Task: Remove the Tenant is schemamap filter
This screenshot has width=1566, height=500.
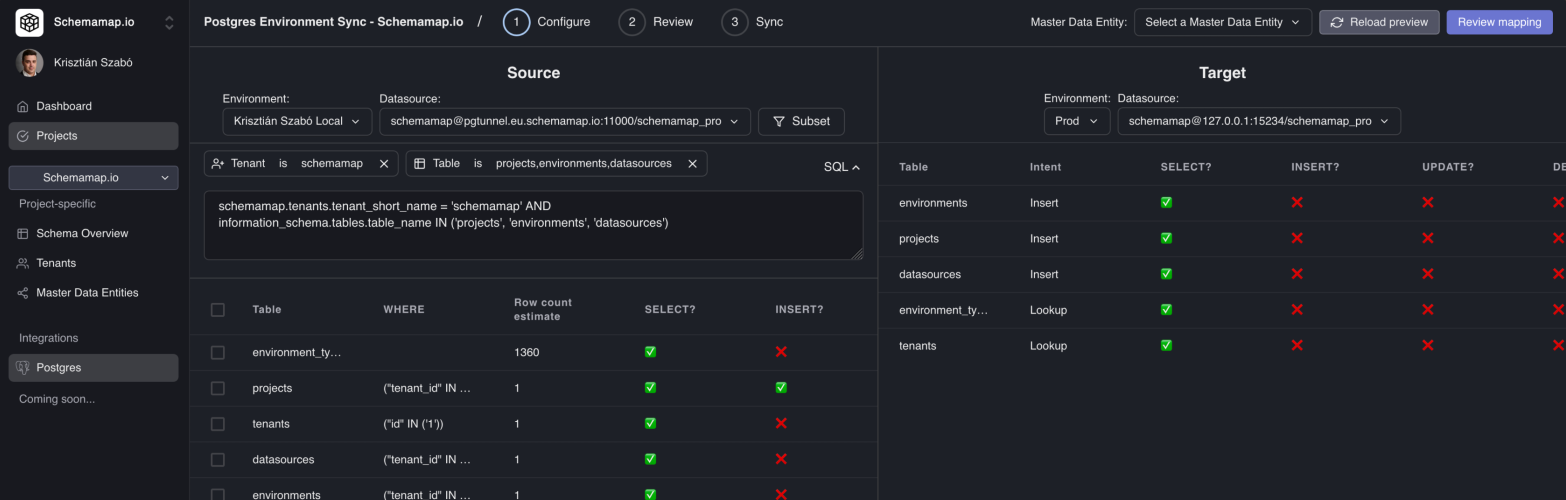Action: point(384,163)
